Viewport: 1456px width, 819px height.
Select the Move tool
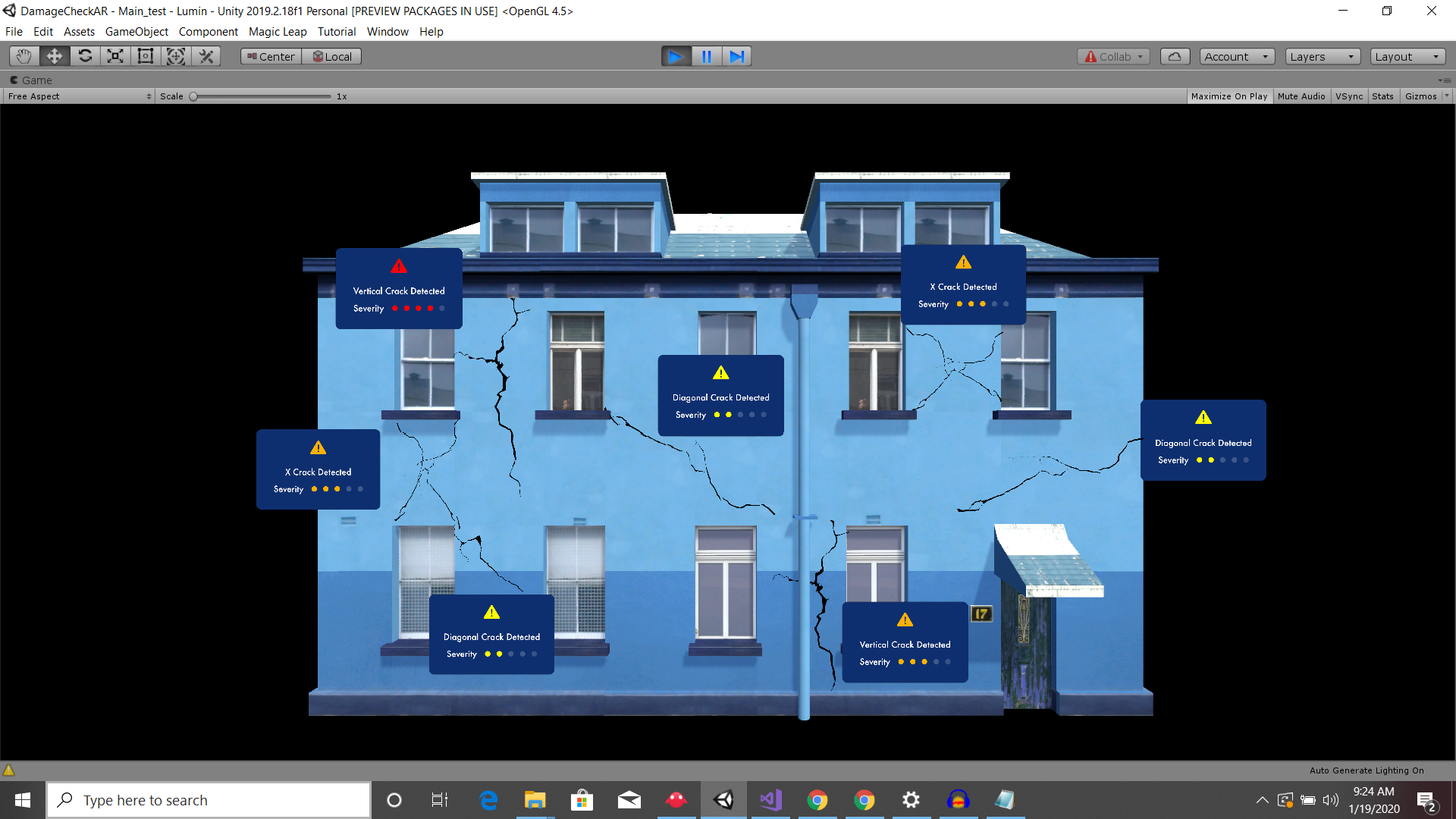tap(54, 56)
